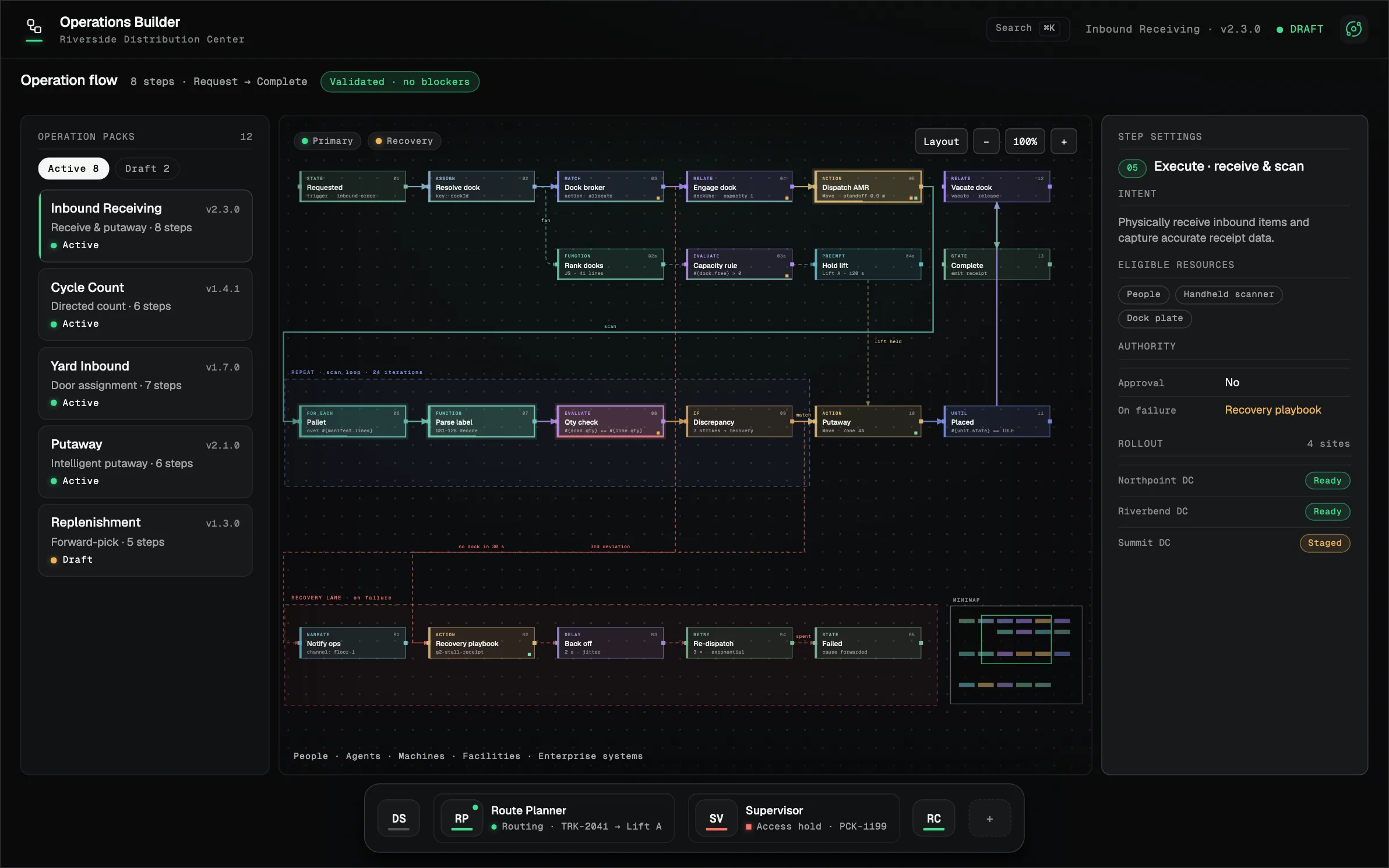Toggle the Recovery lane filter
The width and height of the screenshot is (1389, 868).
point(404,141)
